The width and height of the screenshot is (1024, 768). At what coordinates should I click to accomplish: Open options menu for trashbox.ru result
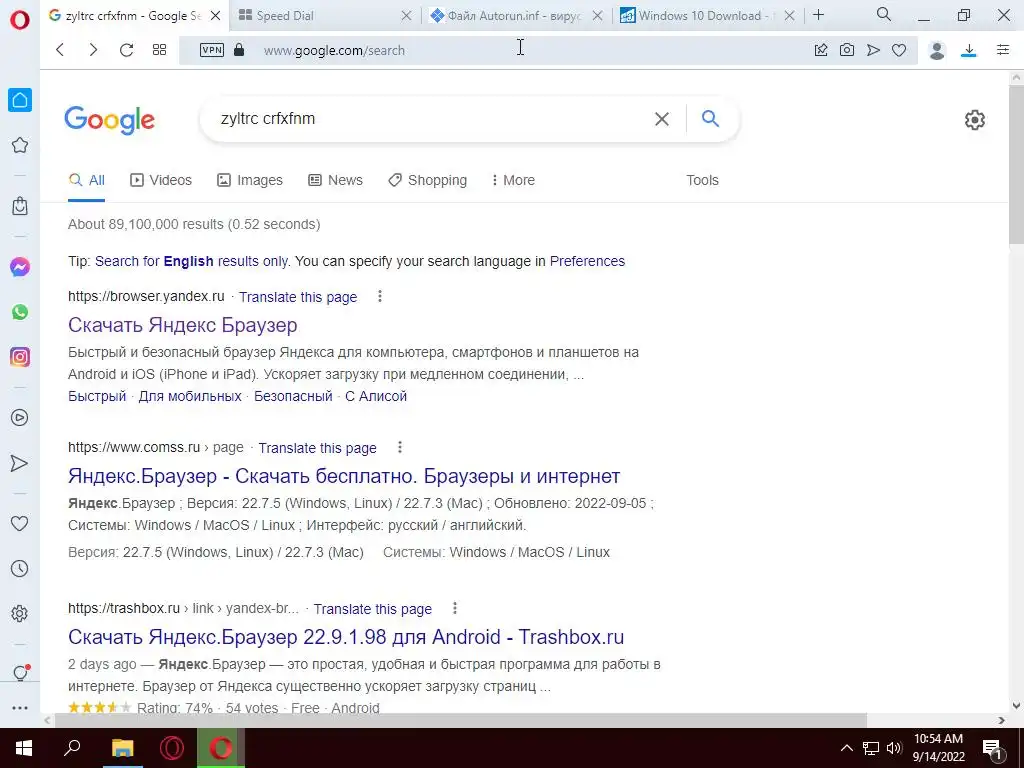(x=455, y=608)
